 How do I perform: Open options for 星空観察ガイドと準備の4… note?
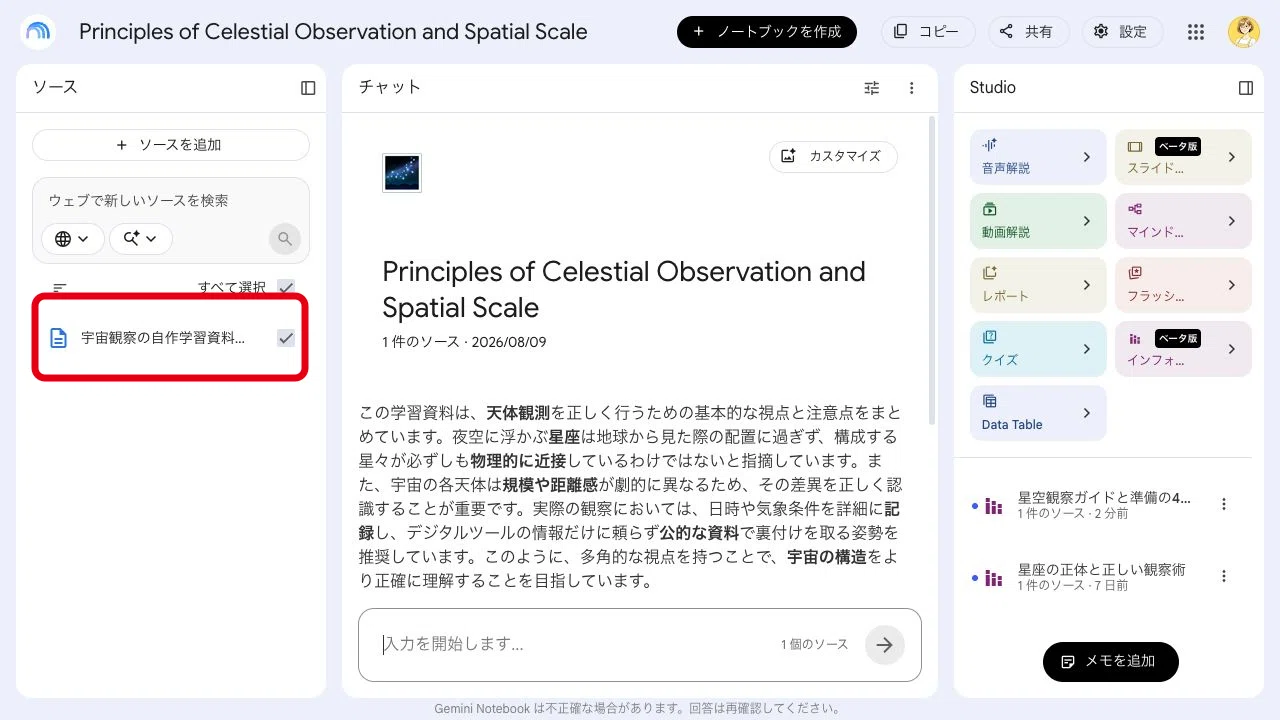click(1224, 505)
